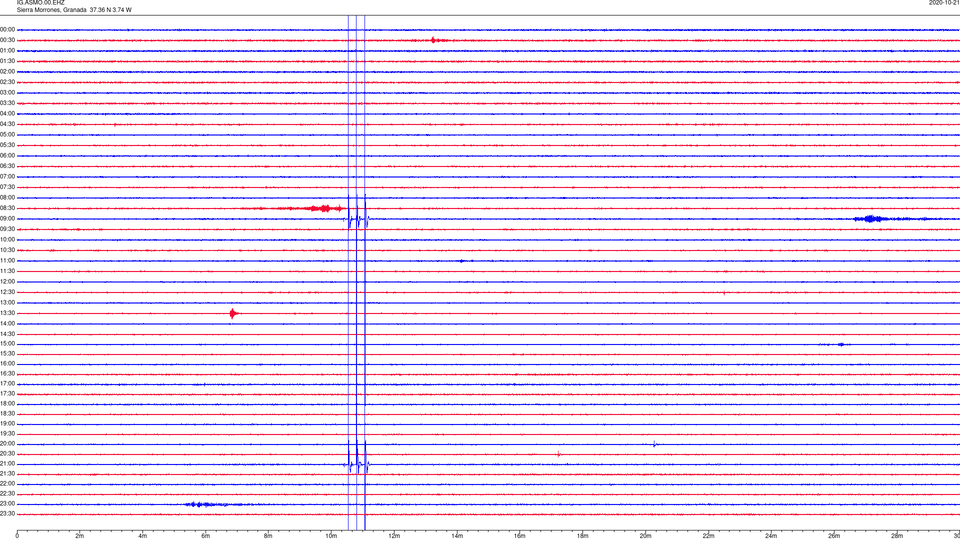
Task: Select the 01:00 trace time label
Action: point(7,51)
